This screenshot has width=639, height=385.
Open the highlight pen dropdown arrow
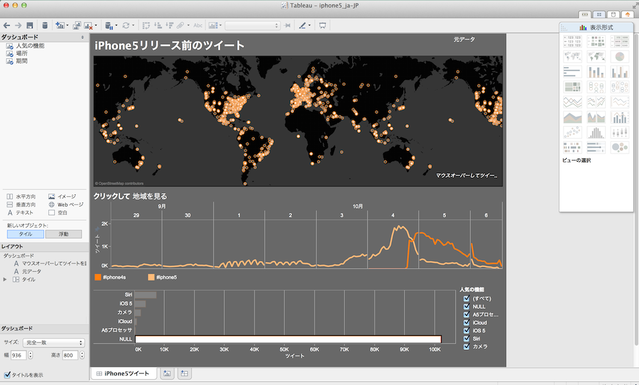(310, 26)
